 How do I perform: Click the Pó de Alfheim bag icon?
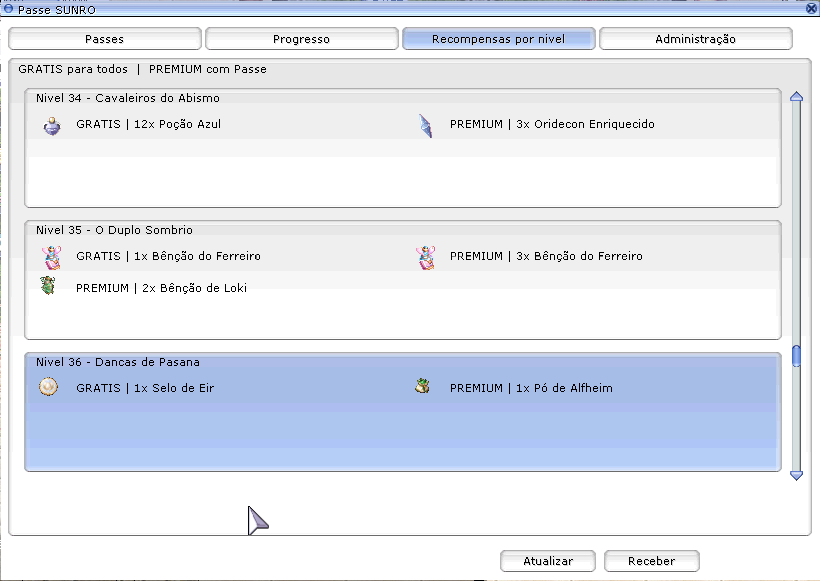(422, 386)
